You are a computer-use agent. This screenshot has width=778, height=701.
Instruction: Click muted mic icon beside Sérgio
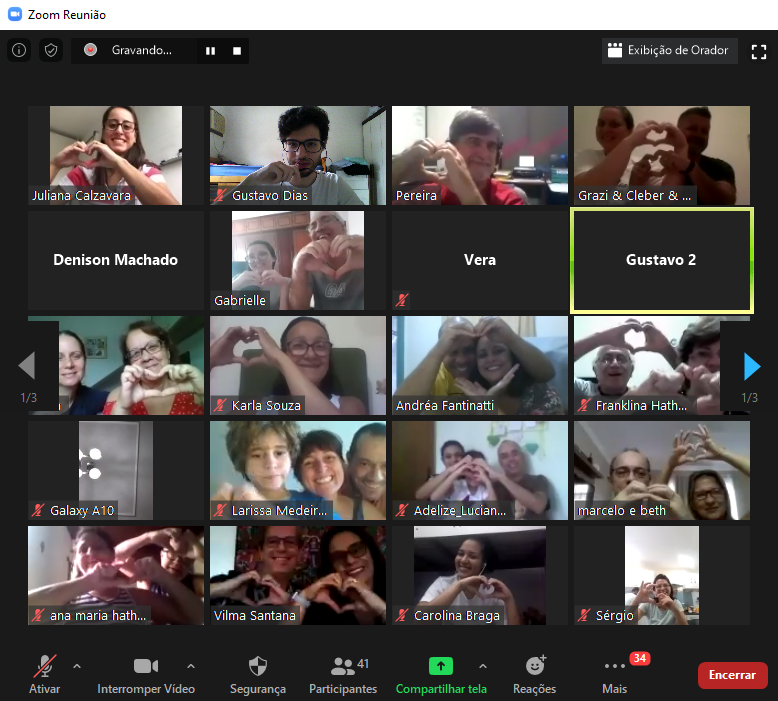(x=584, y=615)
